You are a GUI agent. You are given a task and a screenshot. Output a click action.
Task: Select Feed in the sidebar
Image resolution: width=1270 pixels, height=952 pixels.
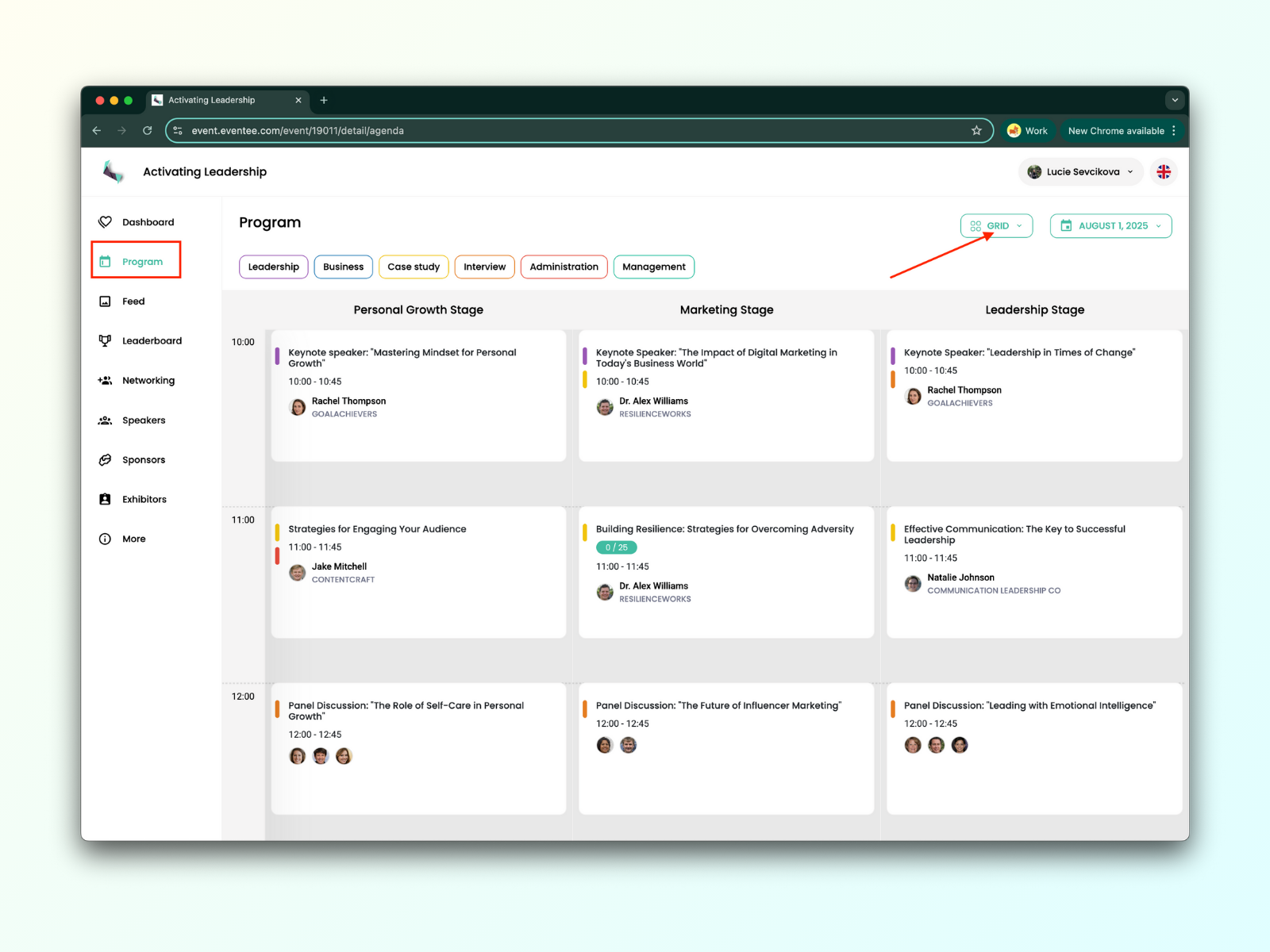(133, 301)
